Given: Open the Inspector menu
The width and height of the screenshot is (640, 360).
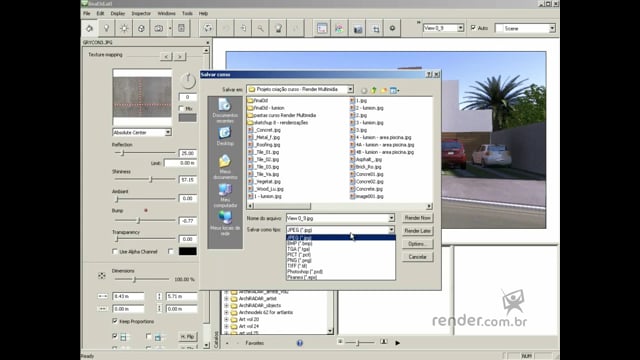Looking at the screenshot, I should (x=141, y=13).
